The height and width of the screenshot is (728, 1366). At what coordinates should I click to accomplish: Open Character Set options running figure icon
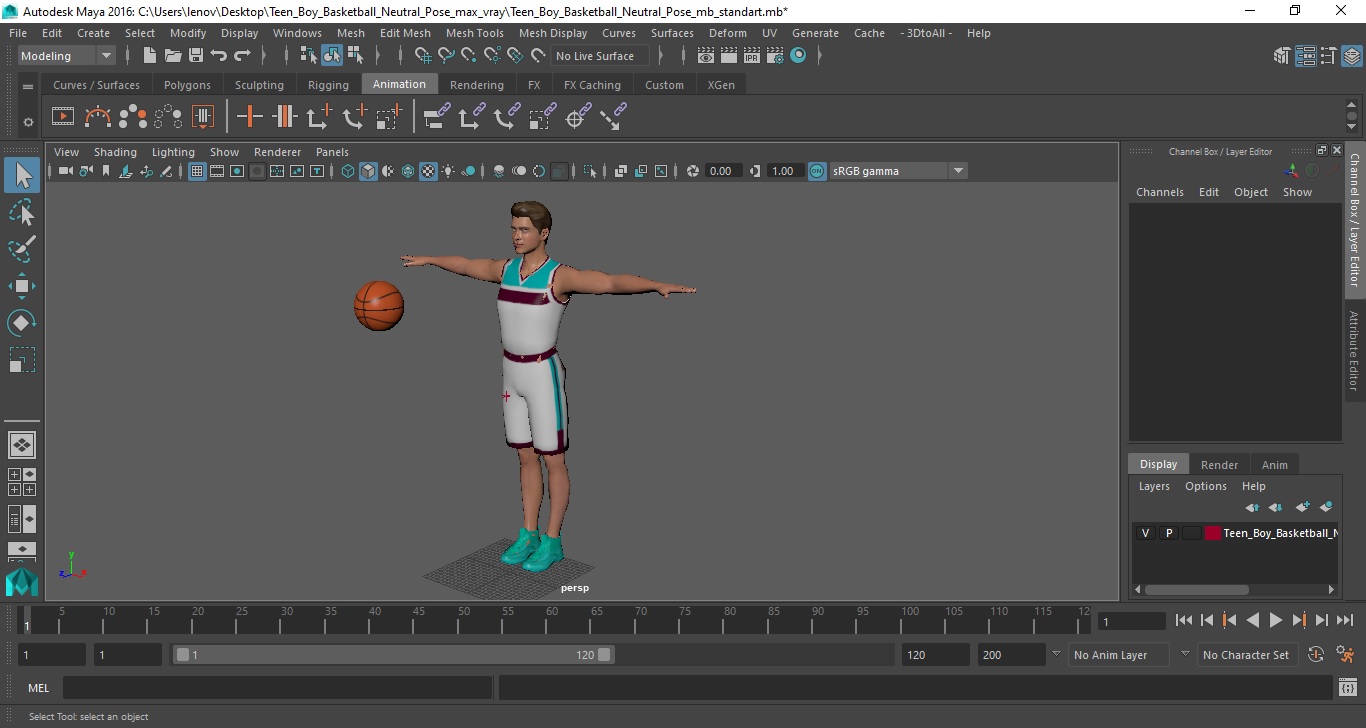point(1345,655)
